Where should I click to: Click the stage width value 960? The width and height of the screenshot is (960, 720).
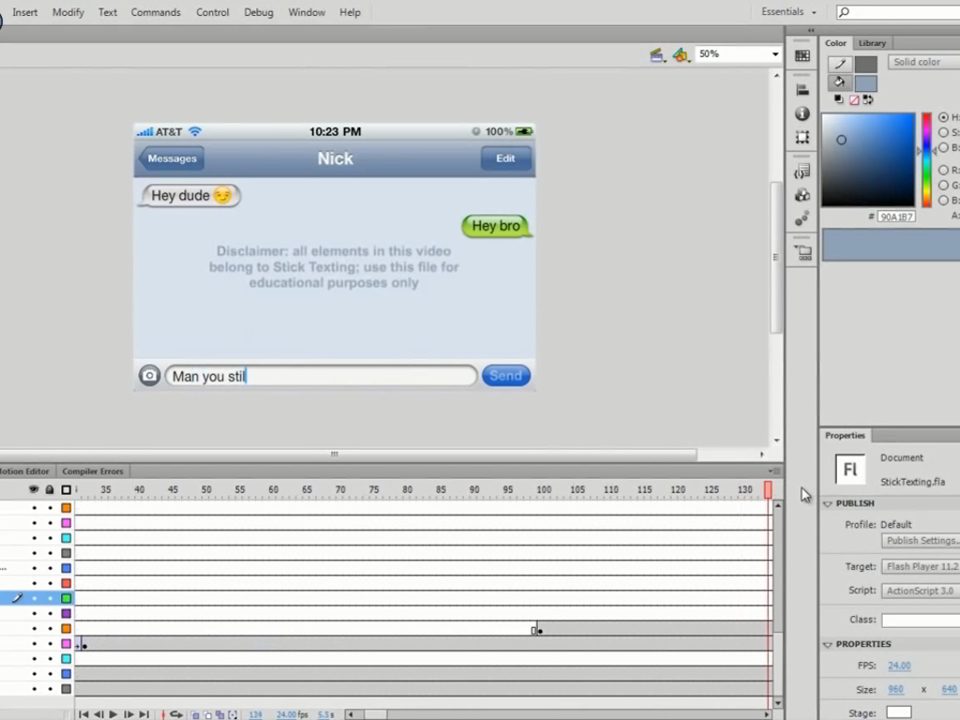tap(896, 689)
